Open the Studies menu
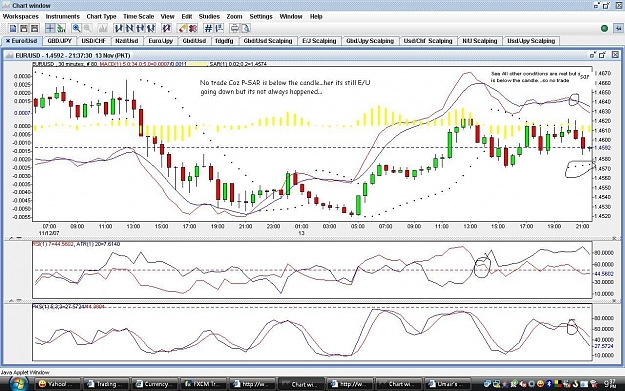Viewport: 625px width, 391px height. click(209, 16)
